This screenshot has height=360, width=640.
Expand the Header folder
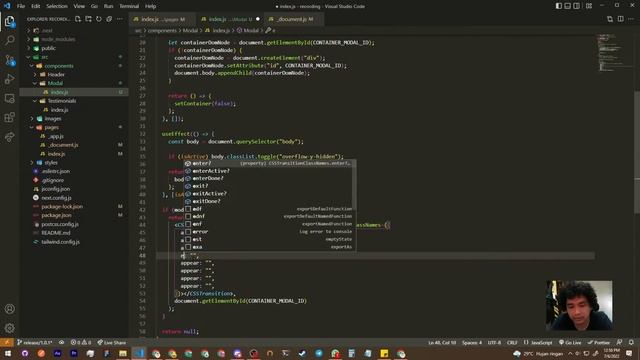[56, 75]
